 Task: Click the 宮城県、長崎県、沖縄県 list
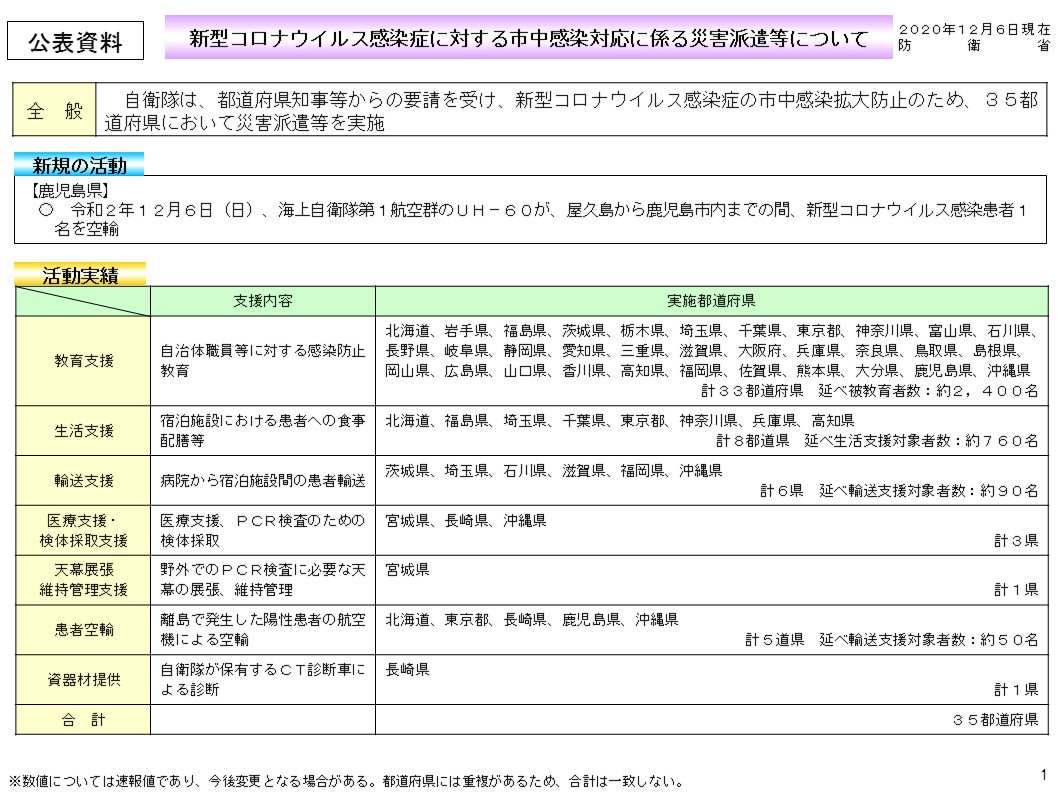click(x=466, y=521)
